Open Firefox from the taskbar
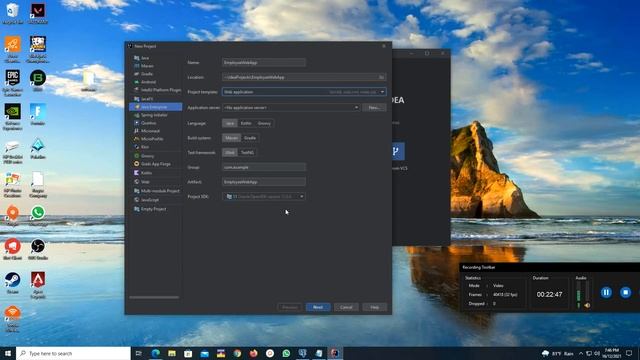This screenshot has height=360, width=640. (253, 353)
